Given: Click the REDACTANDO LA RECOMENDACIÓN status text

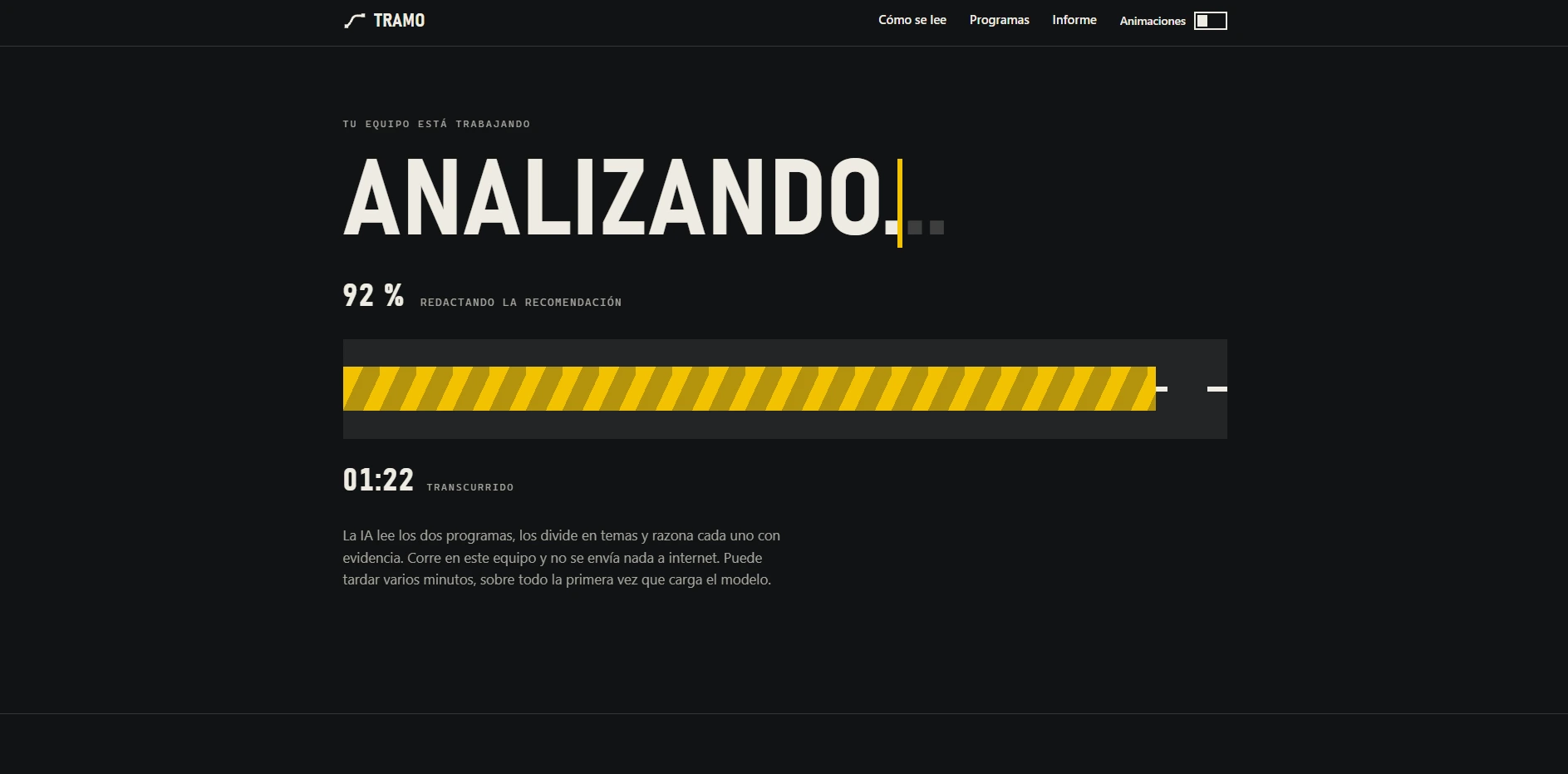Looking at the screenshot, I should pos(521,303).
